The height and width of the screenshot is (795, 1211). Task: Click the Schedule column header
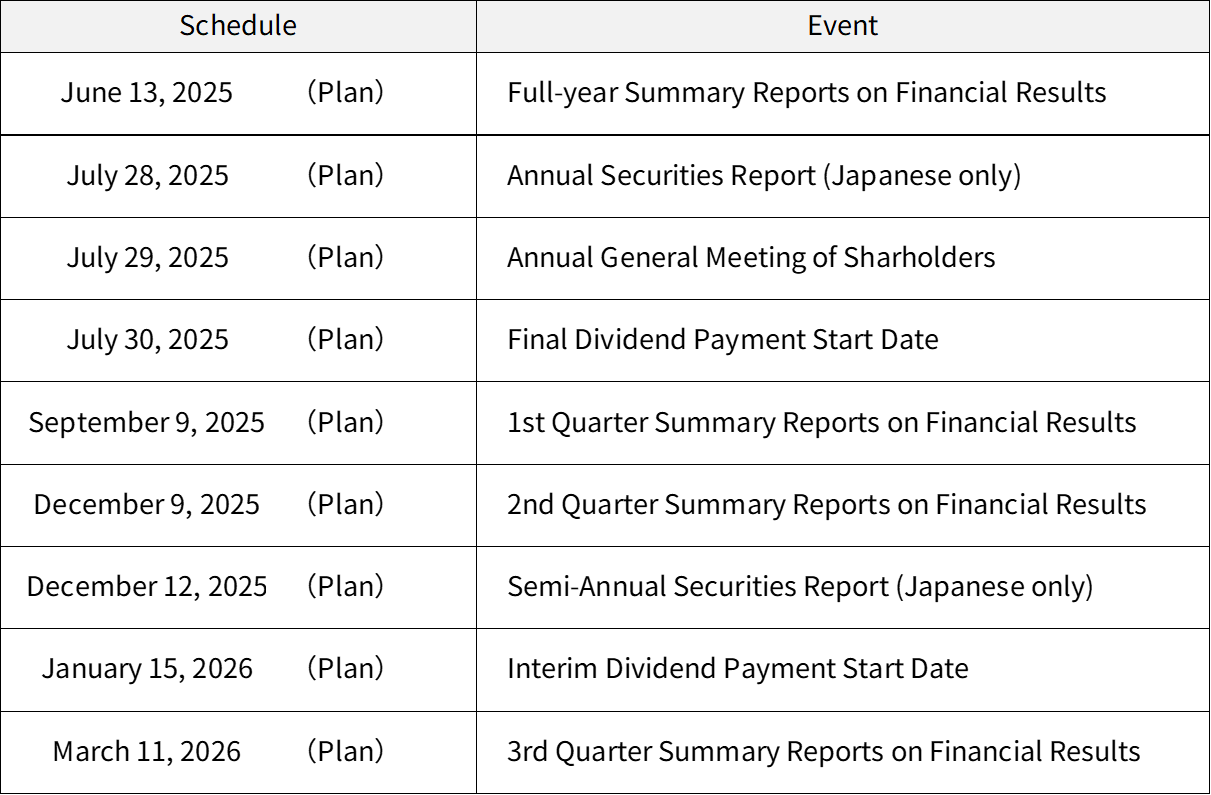(x=238, y=25)
